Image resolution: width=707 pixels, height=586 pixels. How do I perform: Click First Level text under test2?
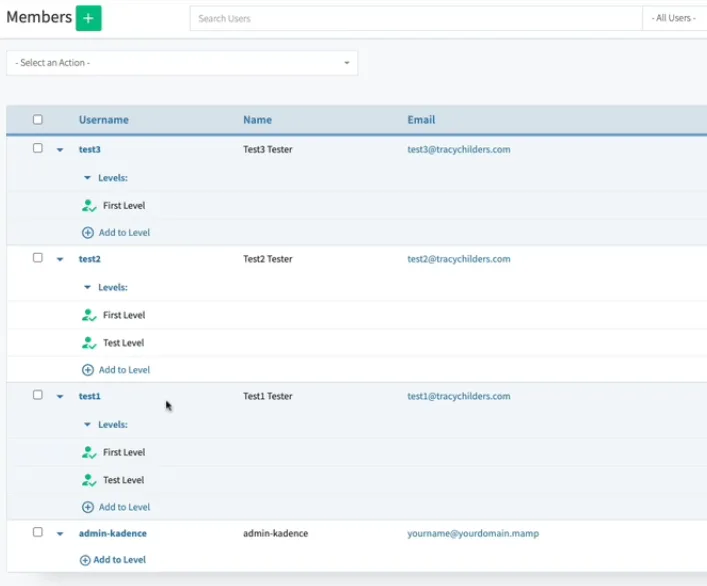pos(124,315)
